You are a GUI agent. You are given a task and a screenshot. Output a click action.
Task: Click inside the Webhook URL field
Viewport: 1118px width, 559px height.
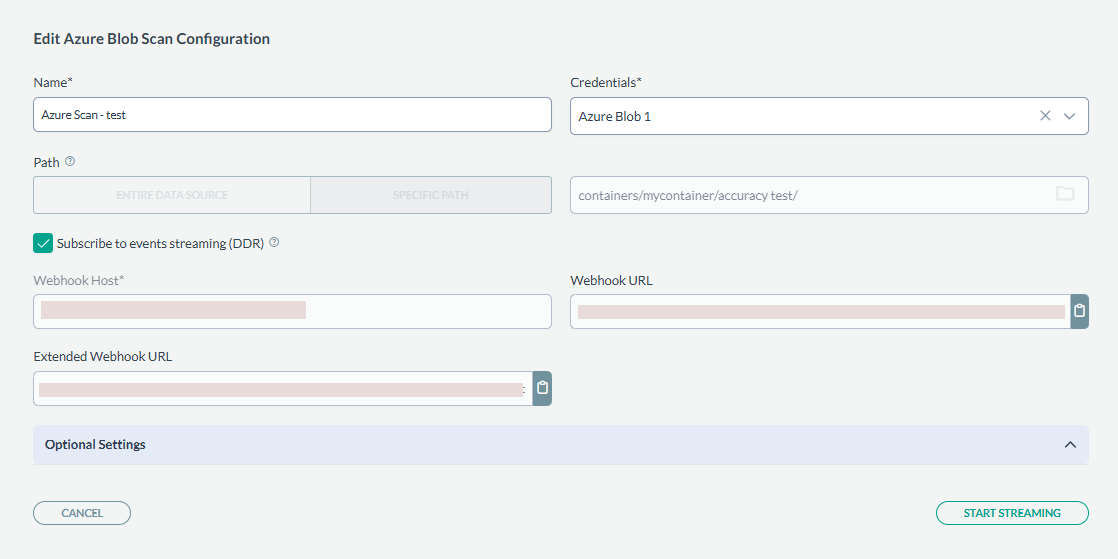pos(820,311)
